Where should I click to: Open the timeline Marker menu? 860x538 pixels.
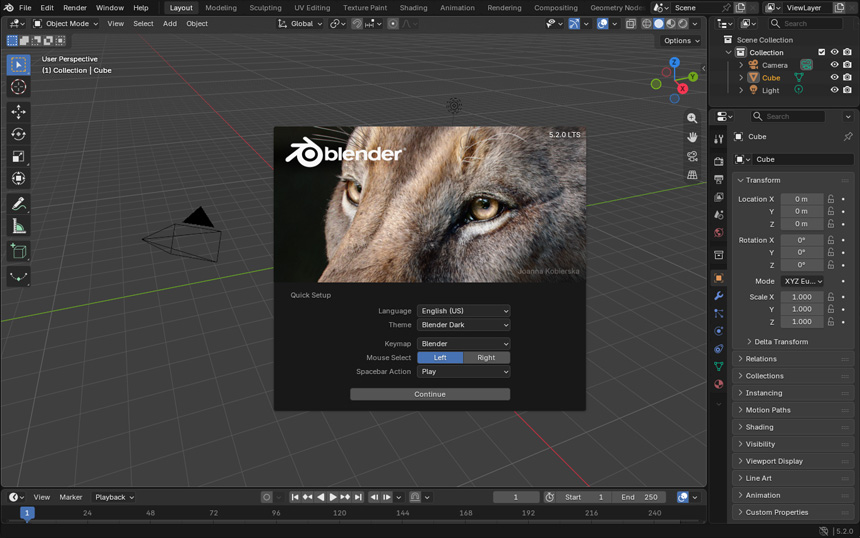coord(71,497)
